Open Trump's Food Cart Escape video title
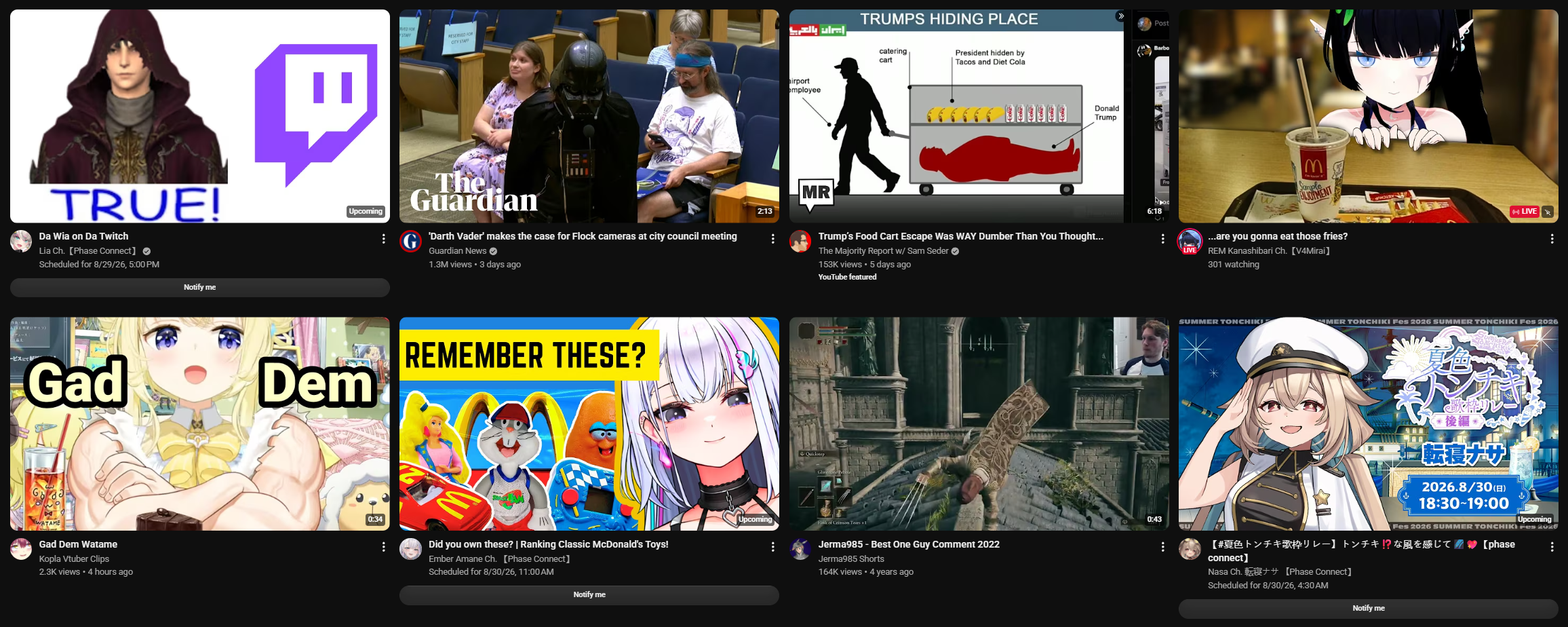The height and width of the screenshot is (627, 1568). click(x=961, y=236)
